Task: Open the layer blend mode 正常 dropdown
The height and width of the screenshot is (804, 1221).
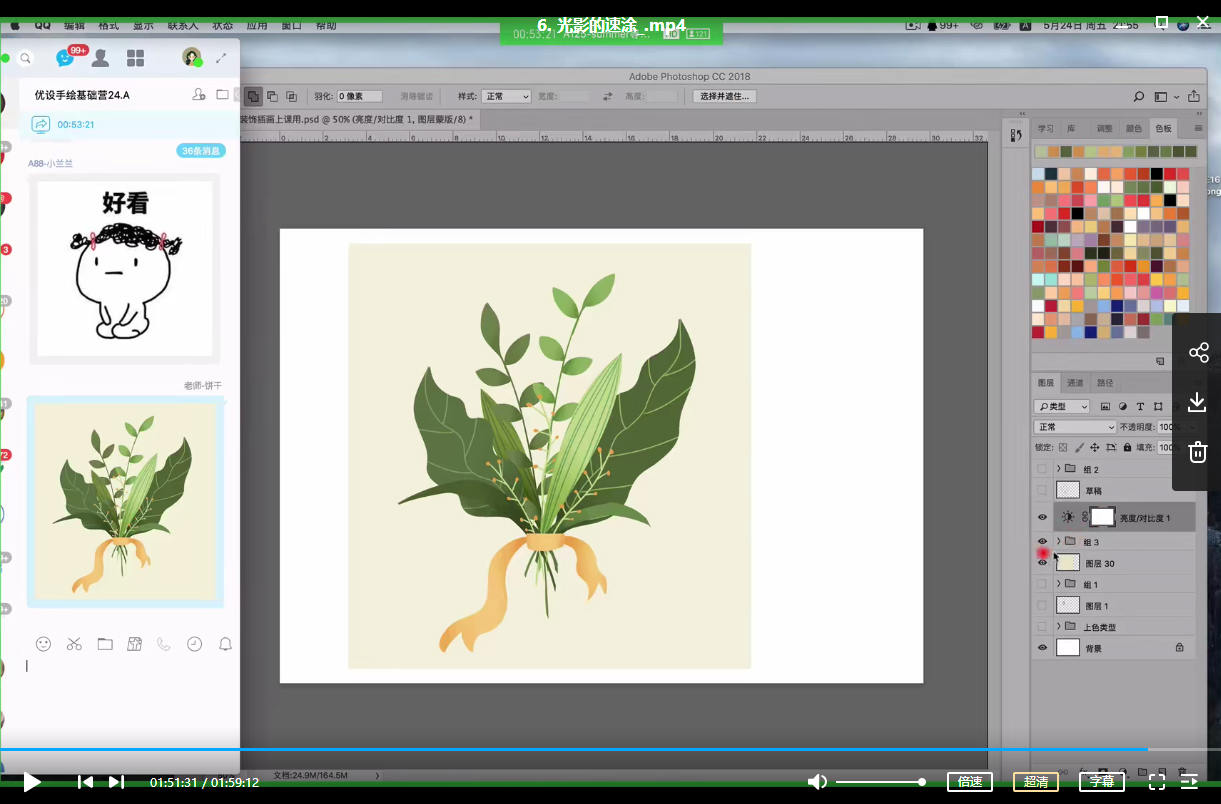Action: tap(1074, 427)
